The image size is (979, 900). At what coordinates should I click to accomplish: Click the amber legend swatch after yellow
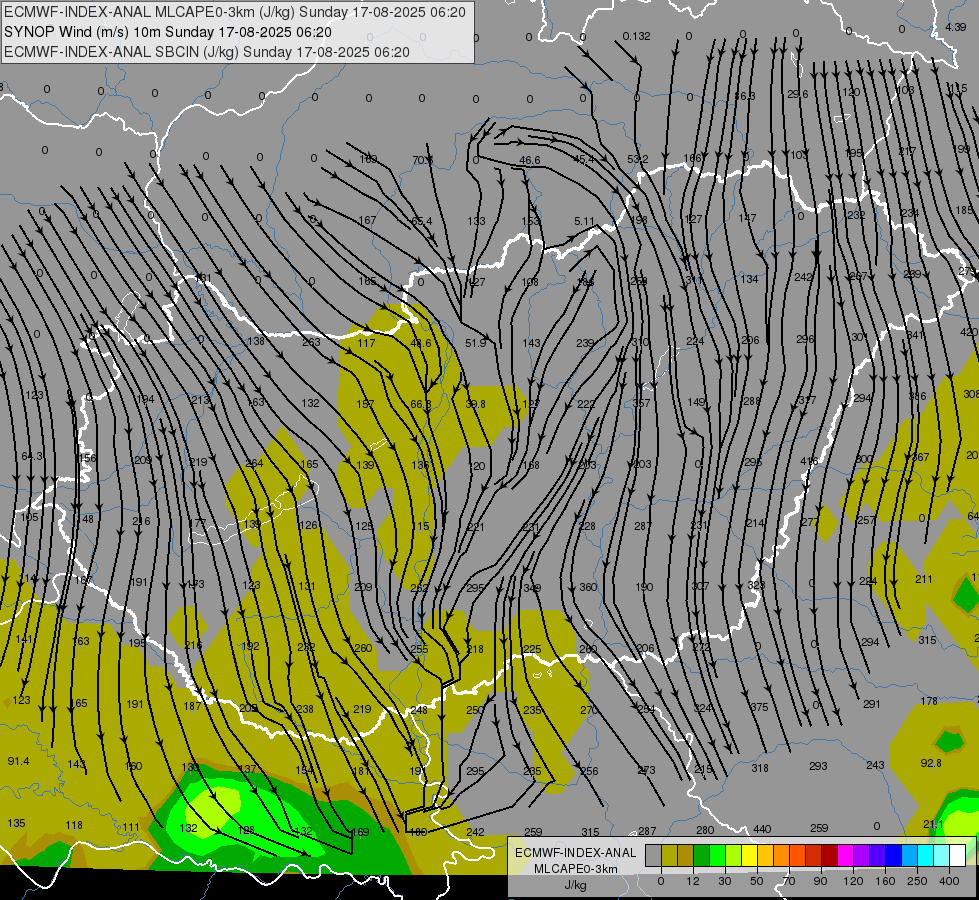click(x=765, y=855)
